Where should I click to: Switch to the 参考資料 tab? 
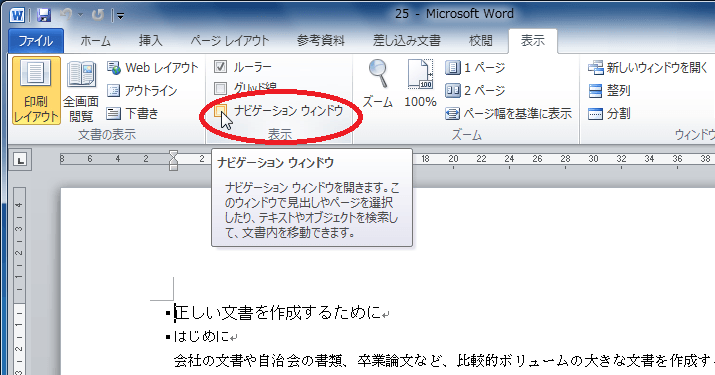coord(321,41)
